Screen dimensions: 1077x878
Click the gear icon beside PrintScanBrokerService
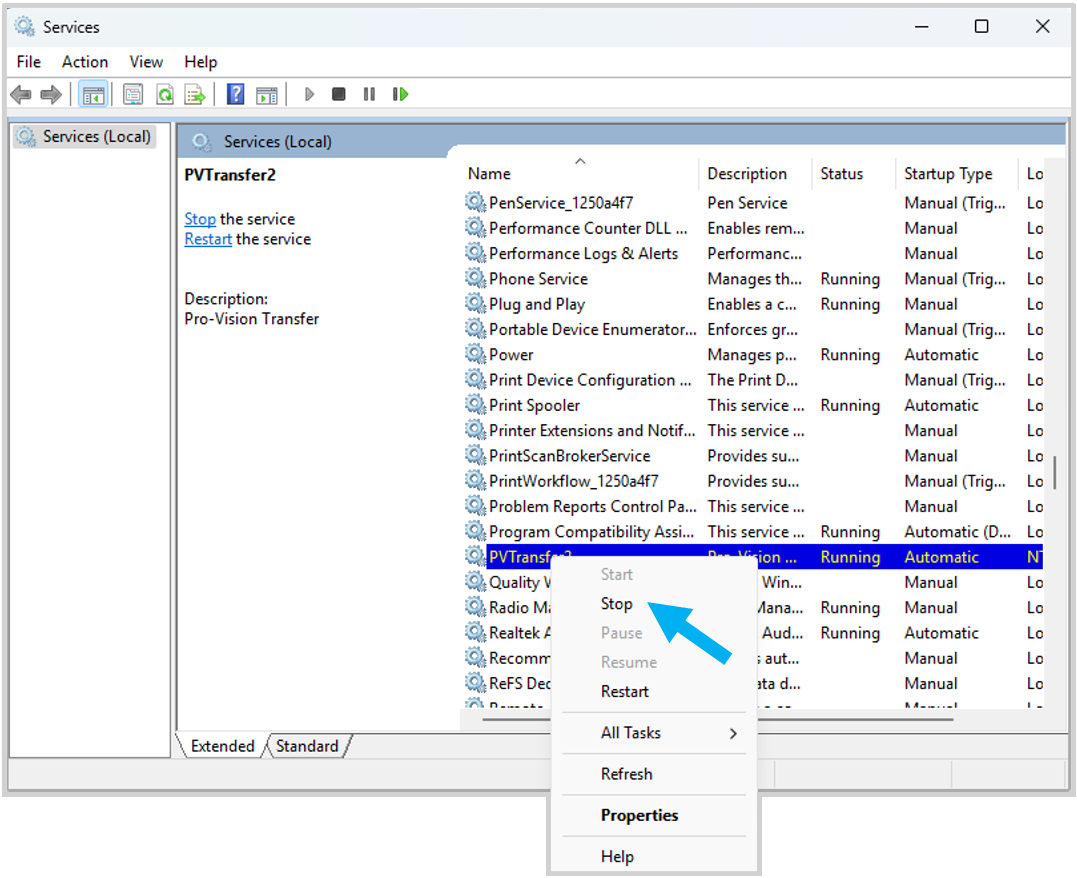tap(475, 455)
